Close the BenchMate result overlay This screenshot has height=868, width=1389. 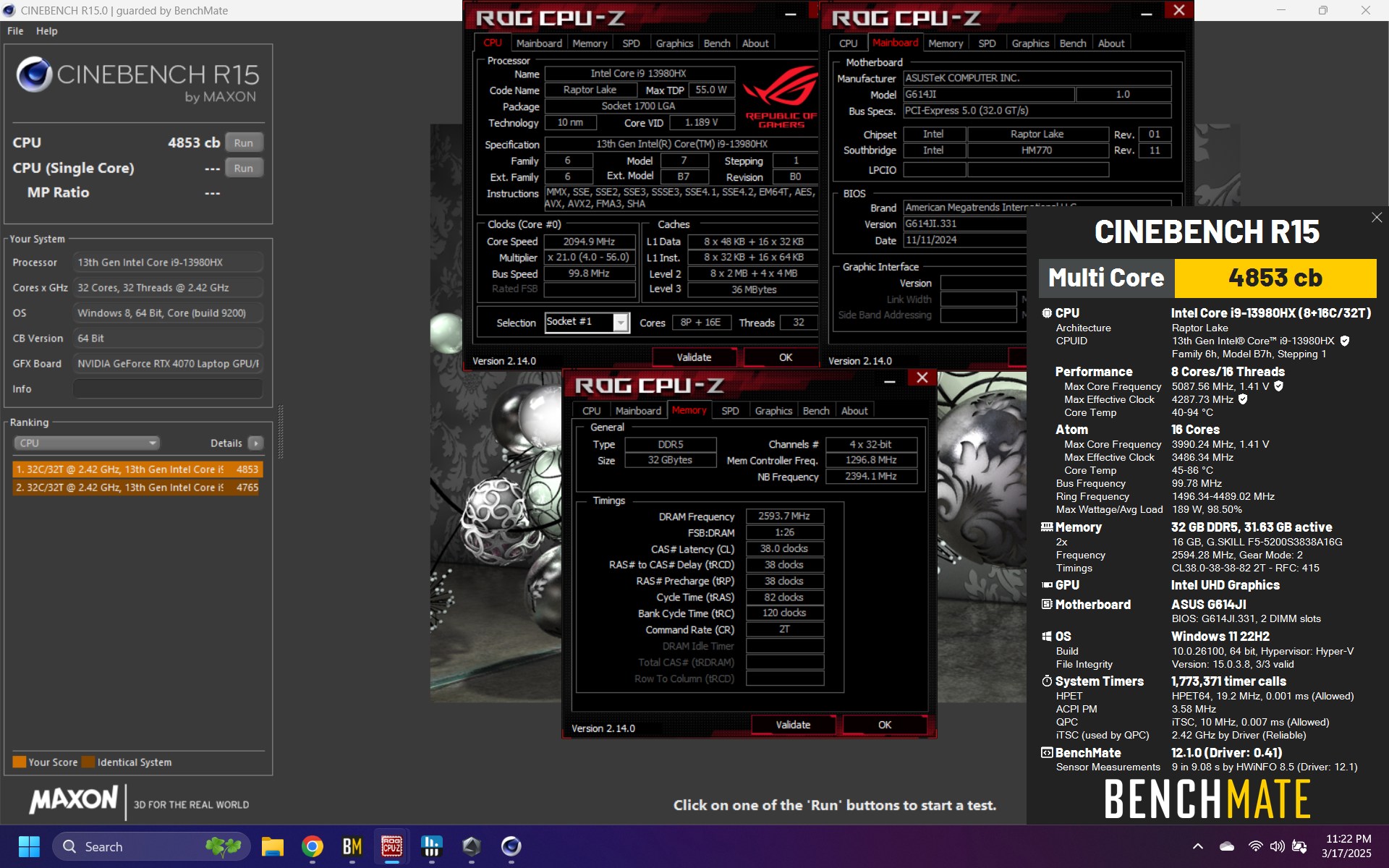click(x=1376, y=218)
